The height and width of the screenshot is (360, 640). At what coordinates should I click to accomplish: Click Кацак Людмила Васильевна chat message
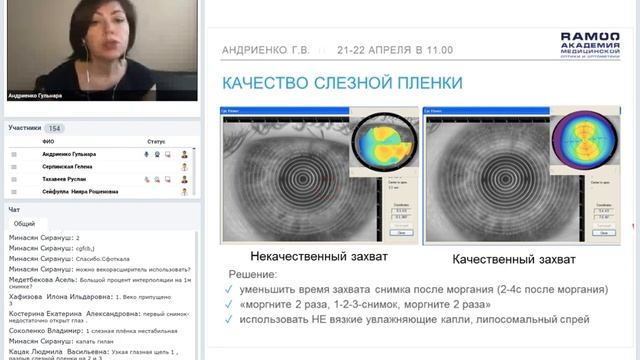coord(93,354)
